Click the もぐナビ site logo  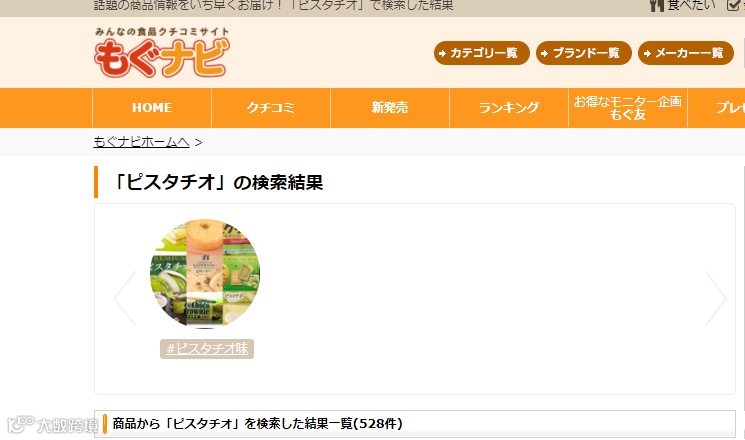pyautogui.click(x=162, y=52)
